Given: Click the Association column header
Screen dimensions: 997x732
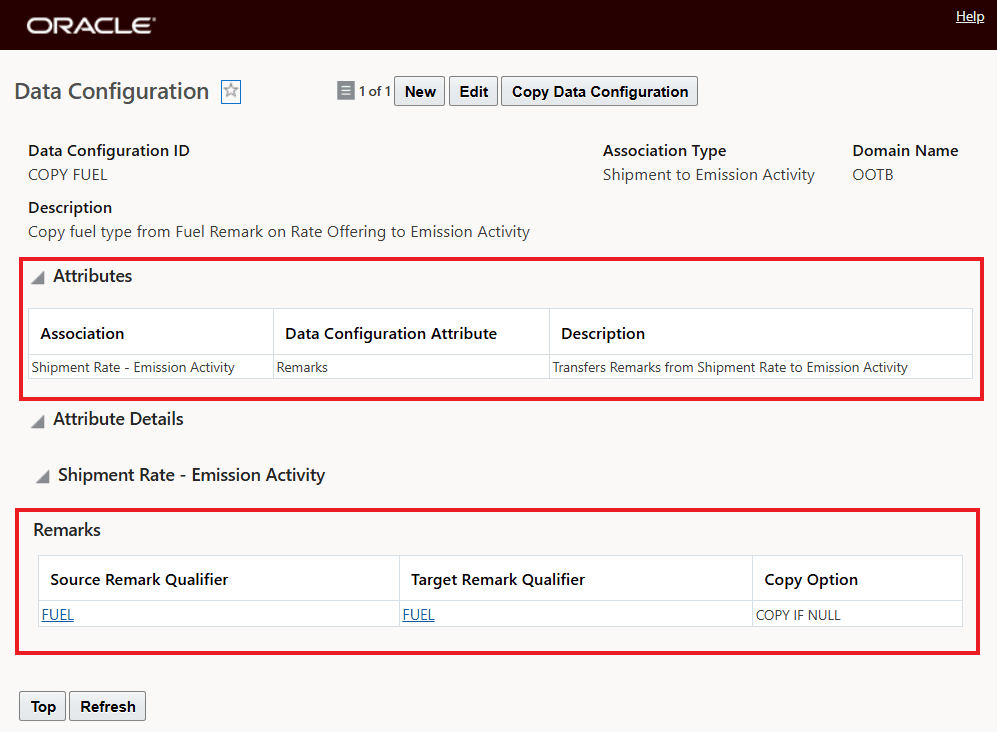Looking at the screenshot, I should (x=80, y=332).
